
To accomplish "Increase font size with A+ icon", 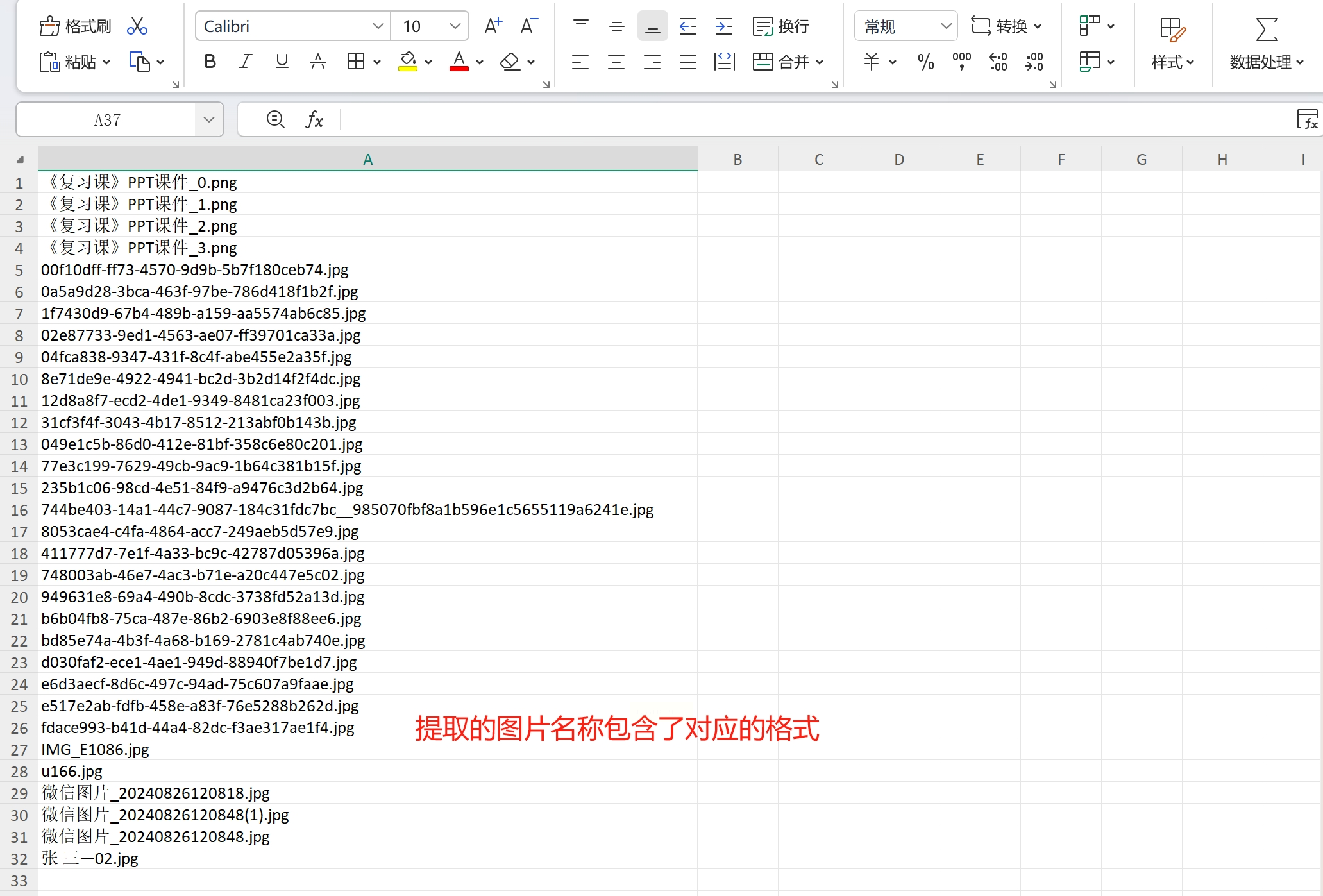I will 493,26.
